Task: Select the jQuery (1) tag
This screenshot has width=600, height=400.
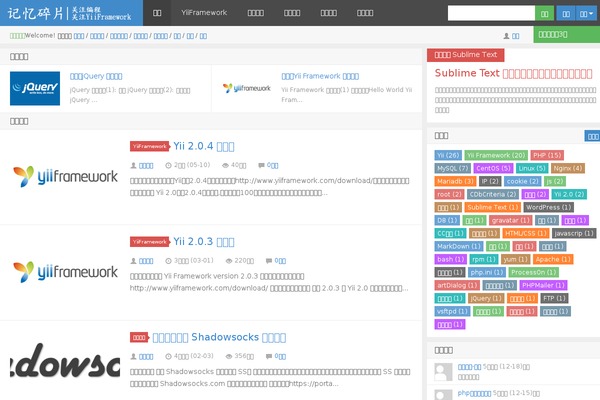Action: (486, 298)
